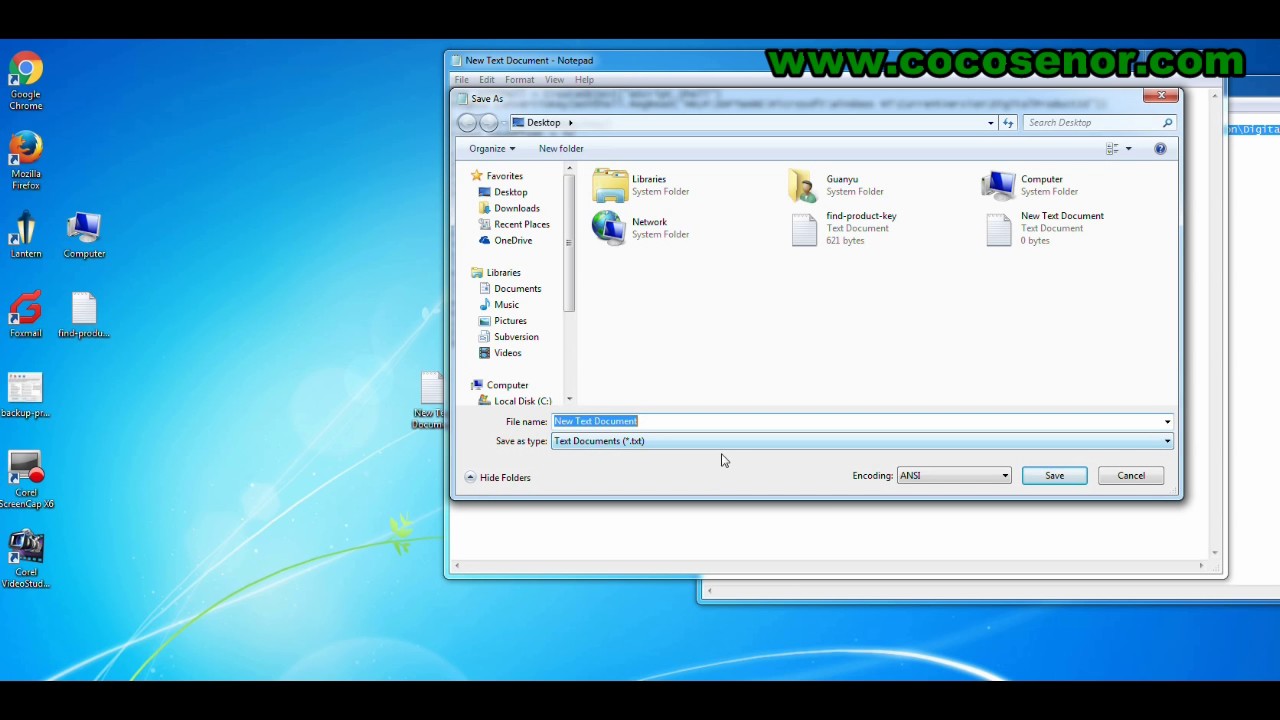Select OneDrive in Favorites

505,240
